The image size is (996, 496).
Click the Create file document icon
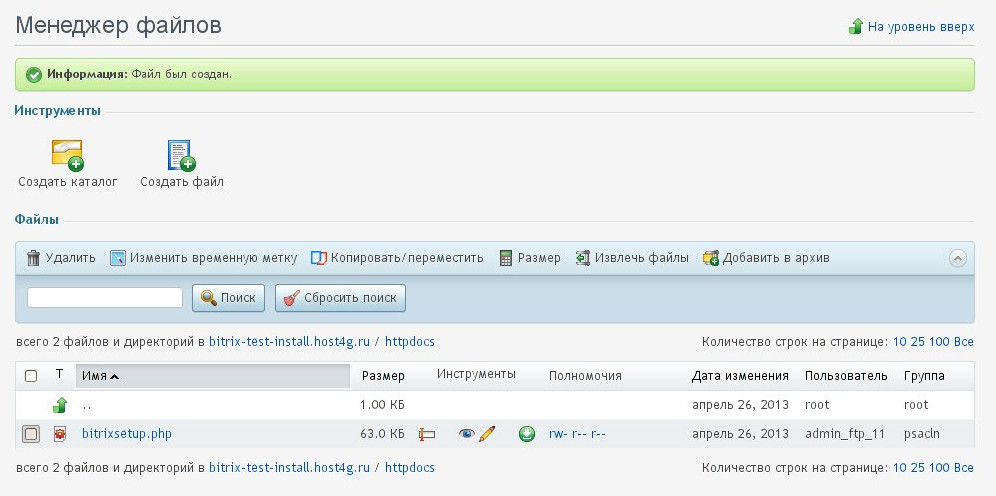[182, 155]
